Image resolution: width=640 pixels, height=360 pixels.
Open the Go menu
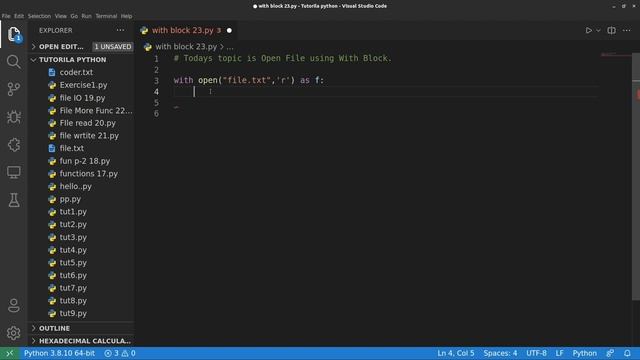pos(74,16)
